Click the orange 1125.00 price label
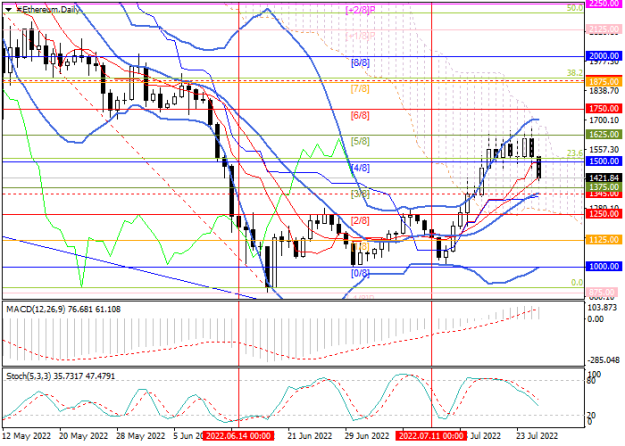Image resolution: width=625 pixels, height=446 pixels. point(604,240)
